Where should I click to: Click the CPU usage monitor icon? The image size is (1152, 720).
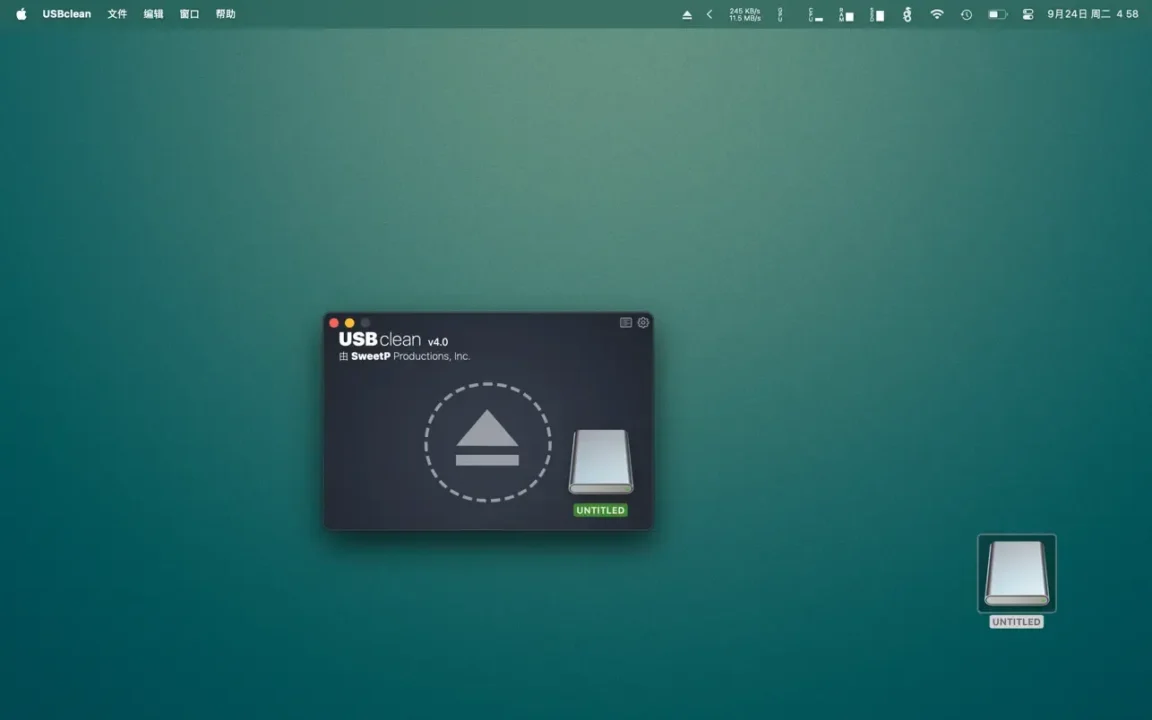point(816,15)
